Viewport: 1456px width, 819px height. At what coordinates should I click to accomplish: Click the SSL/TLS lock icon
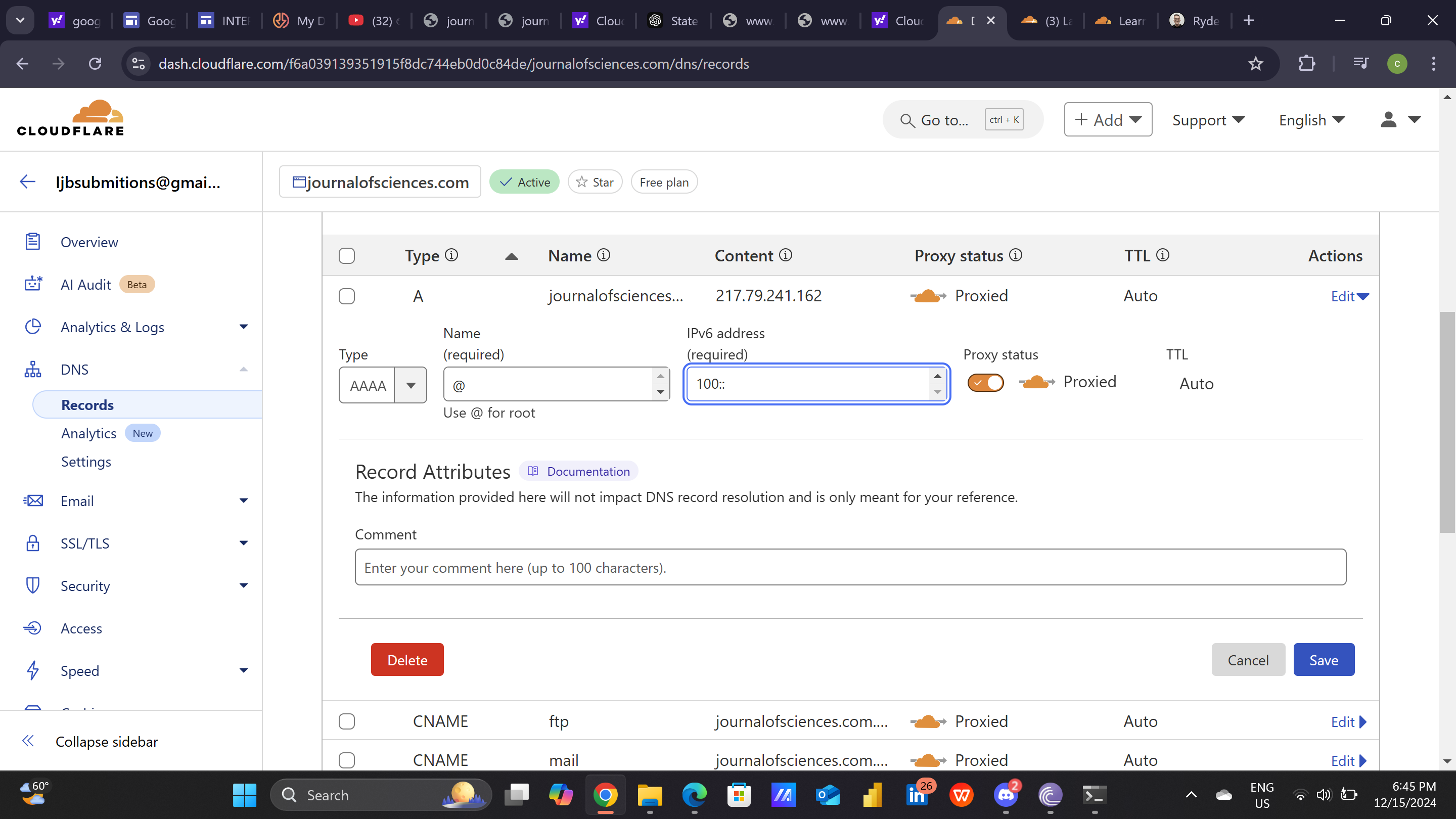[x=33, y=543]
